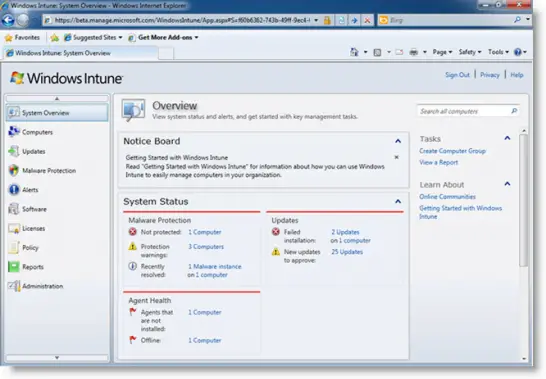Open the Computers section icon in sidebar
The width and height of the screenshot is (546, 379).
pos(14,132)
